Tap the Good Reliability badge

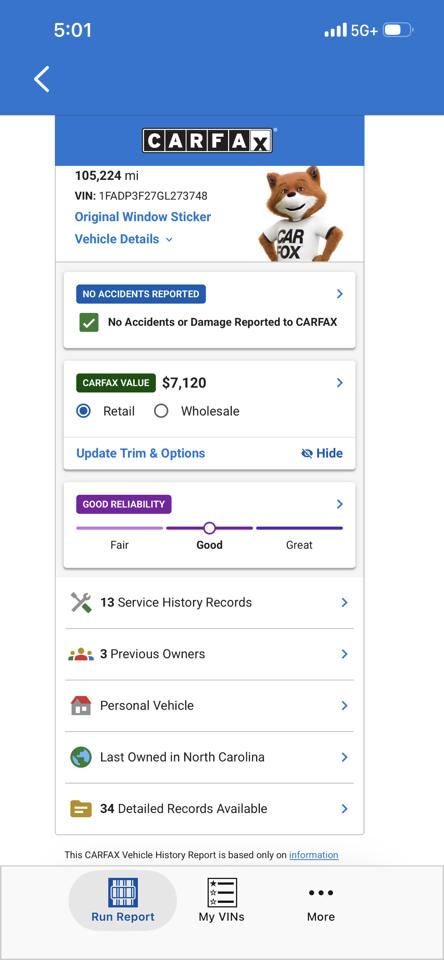click(124, 504)
